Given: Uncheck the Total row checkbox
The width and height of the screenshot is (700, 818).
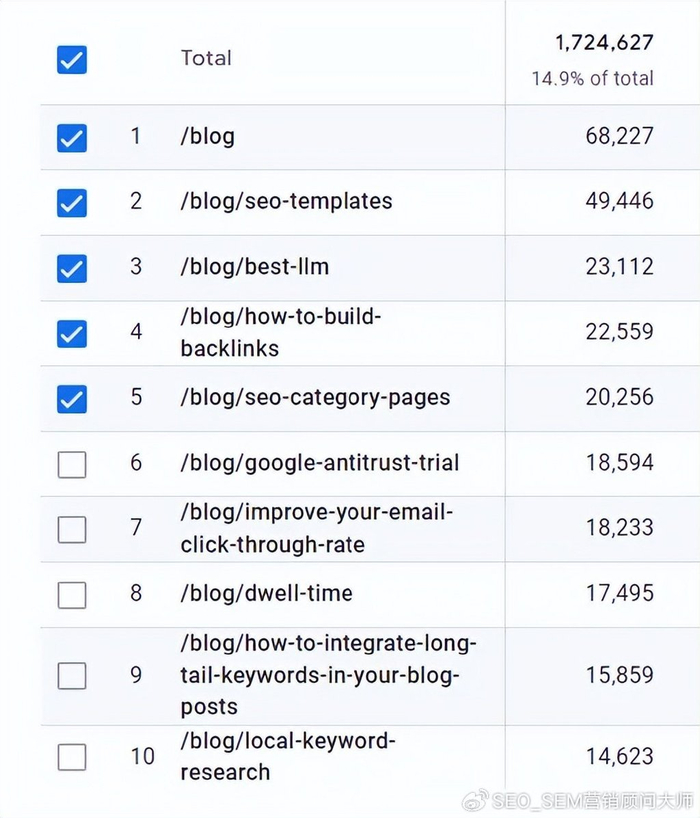Looking at the screenshot, I should point(72,60).
